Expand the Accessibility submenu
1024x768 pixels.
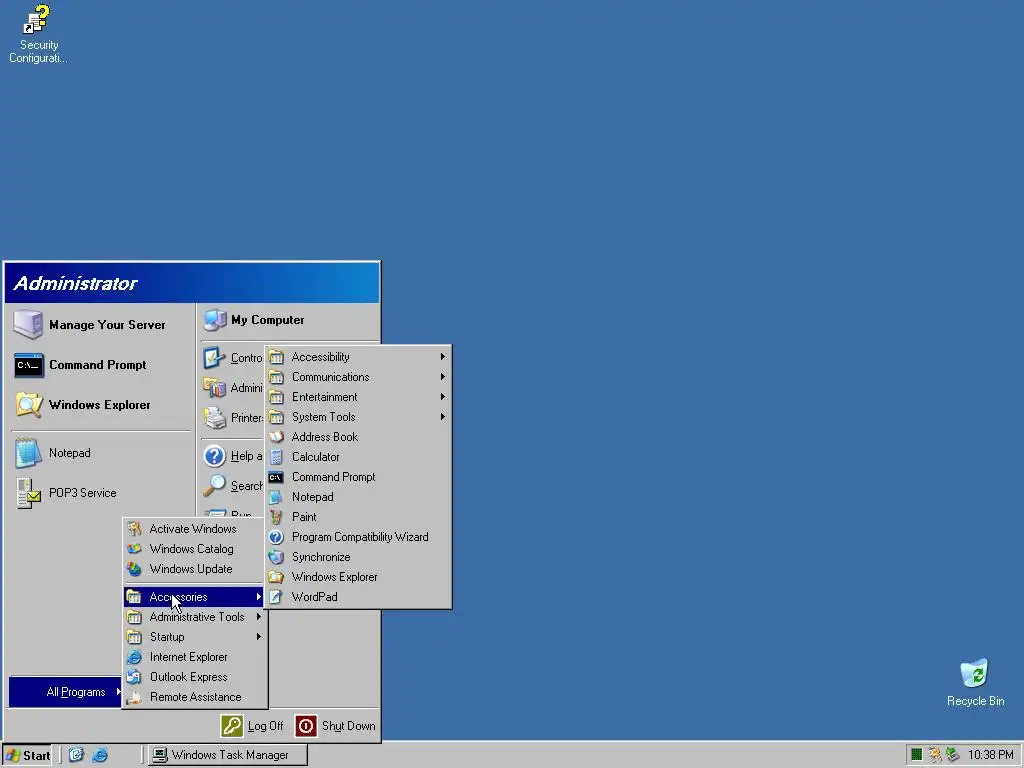358,357
